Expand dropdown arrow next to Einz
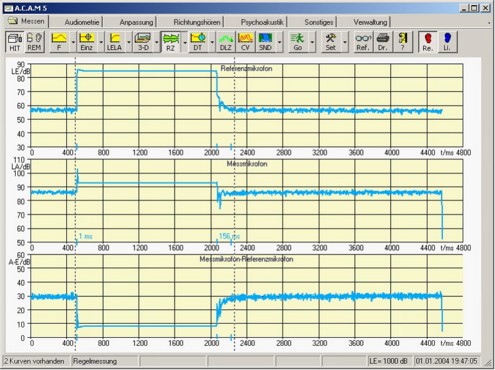495x370 pixels. [101, 42]
